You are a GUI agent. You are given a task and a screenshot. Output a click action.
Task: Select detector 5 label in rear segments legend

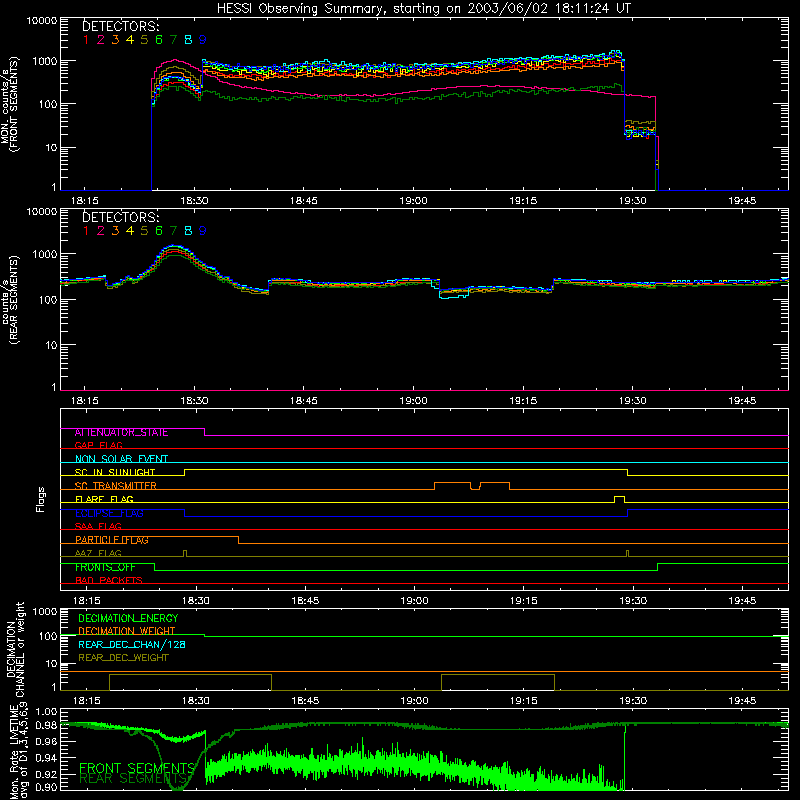pyautogui.click(x=144, y=231)
